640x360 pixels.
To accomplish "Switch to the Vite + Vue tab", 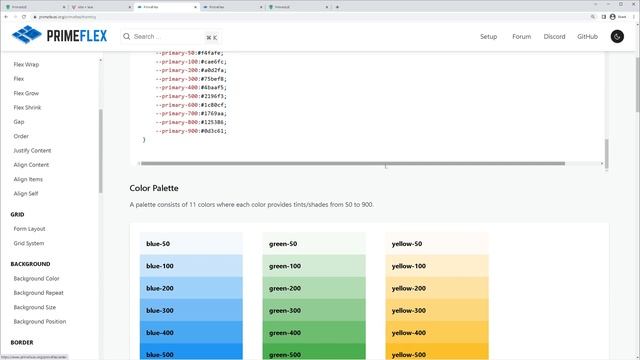I will pos(101,7).
